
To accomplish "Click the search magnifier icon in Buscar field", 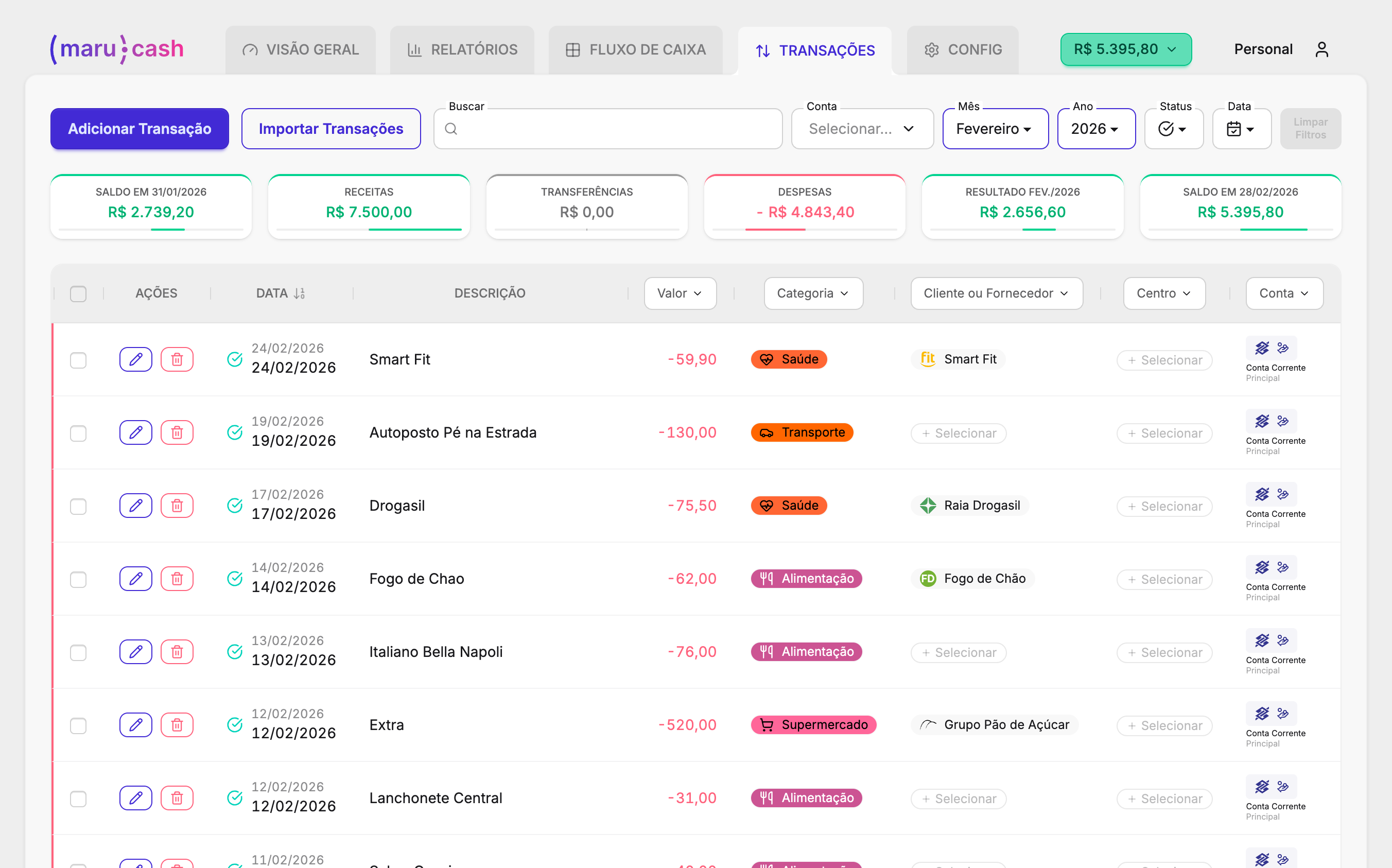I will point(451,129).
